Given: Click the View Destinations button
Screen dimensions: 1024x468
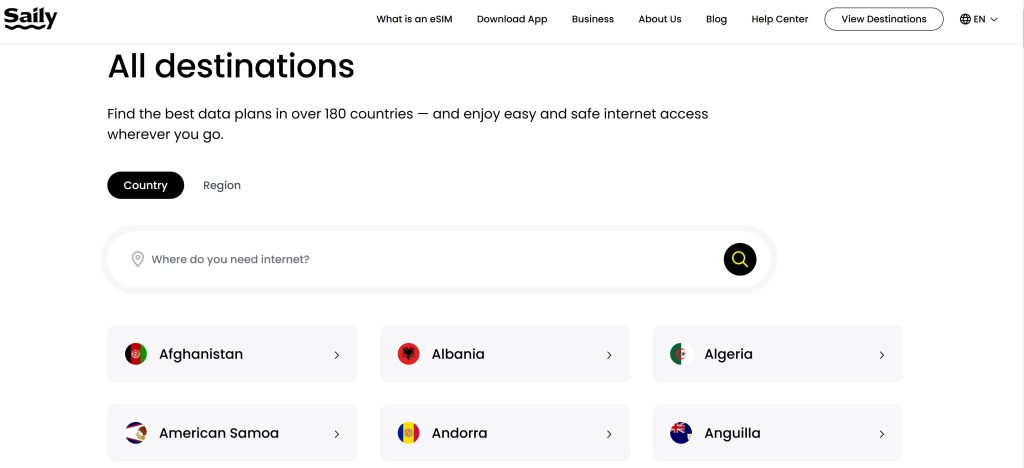Looking at the screenshot, I should click(884, 19).
